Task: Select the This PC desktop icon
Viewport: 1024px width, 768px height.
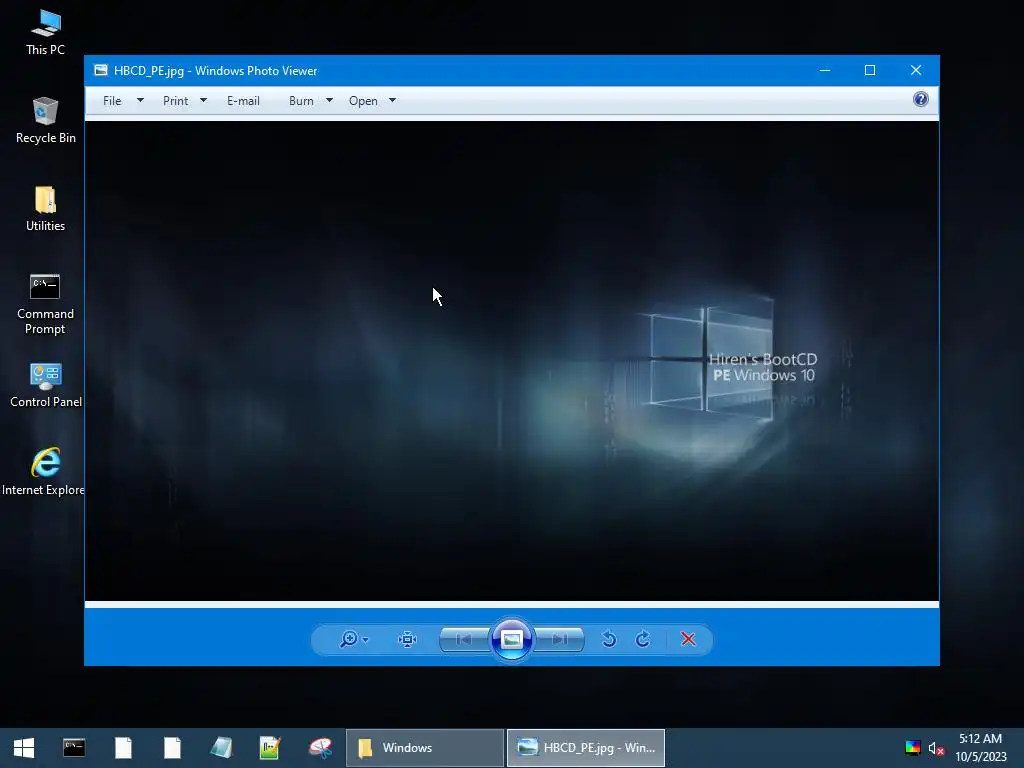Action: pyautogui.click(x=45, y=33)
